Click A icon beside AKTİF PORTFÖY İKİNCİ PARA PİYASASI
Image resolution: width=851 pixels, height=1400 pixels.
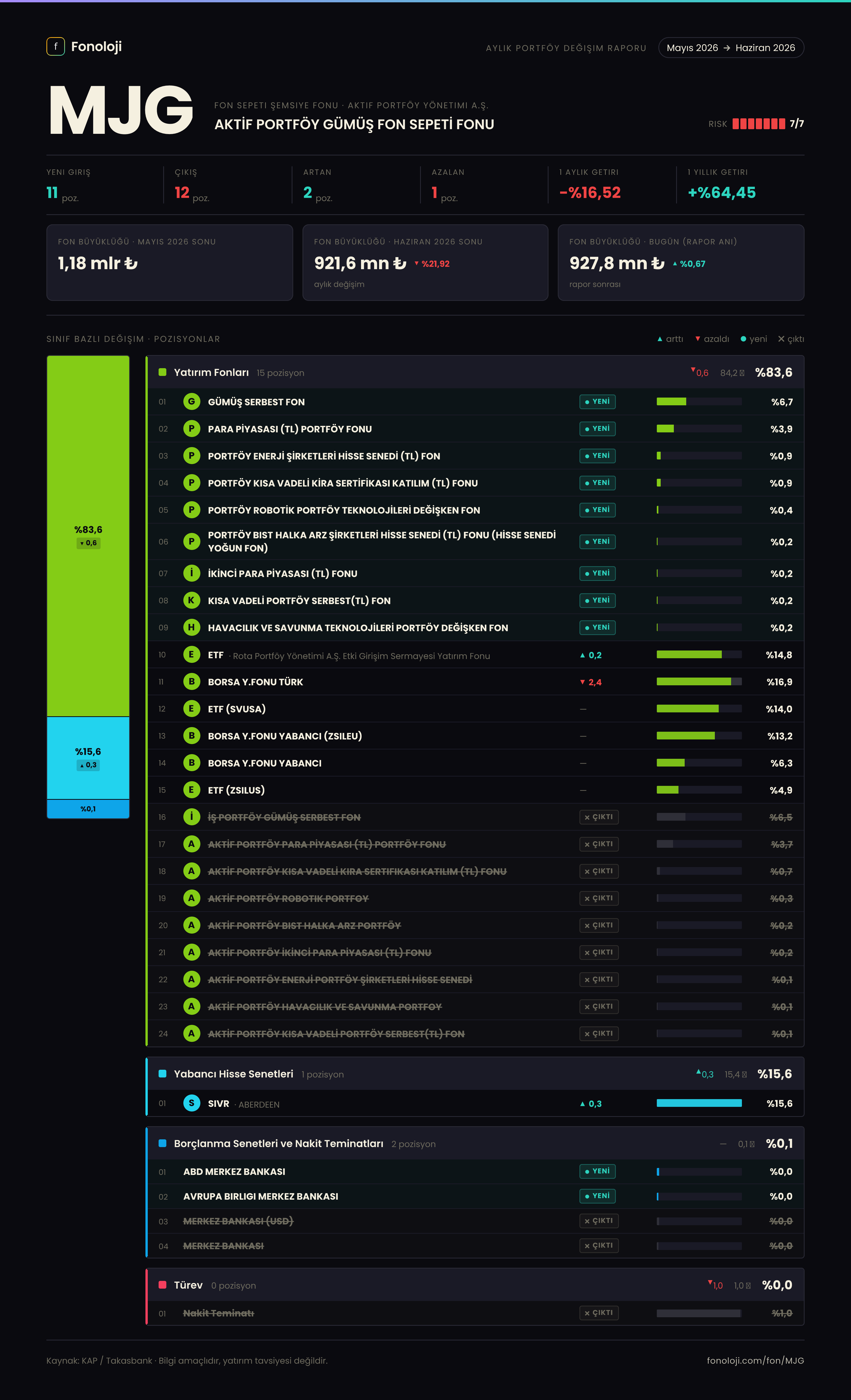coord(192,952)
